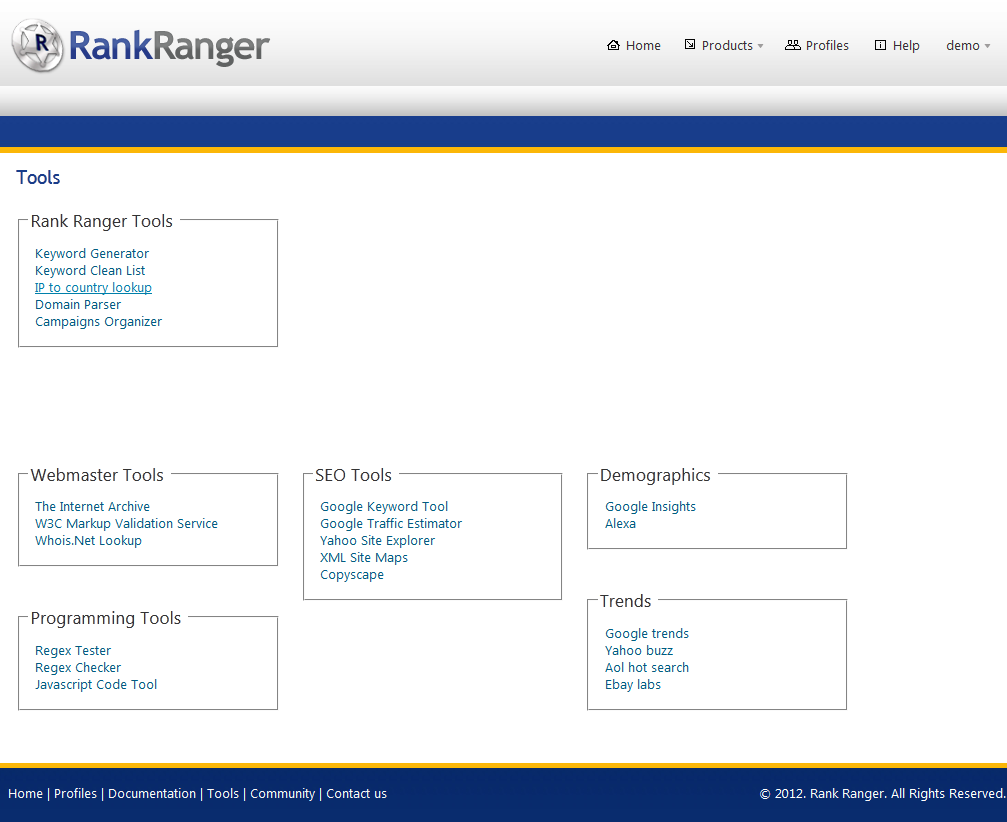
Task: Open Ebay labs link
Action: click(633, 685)
